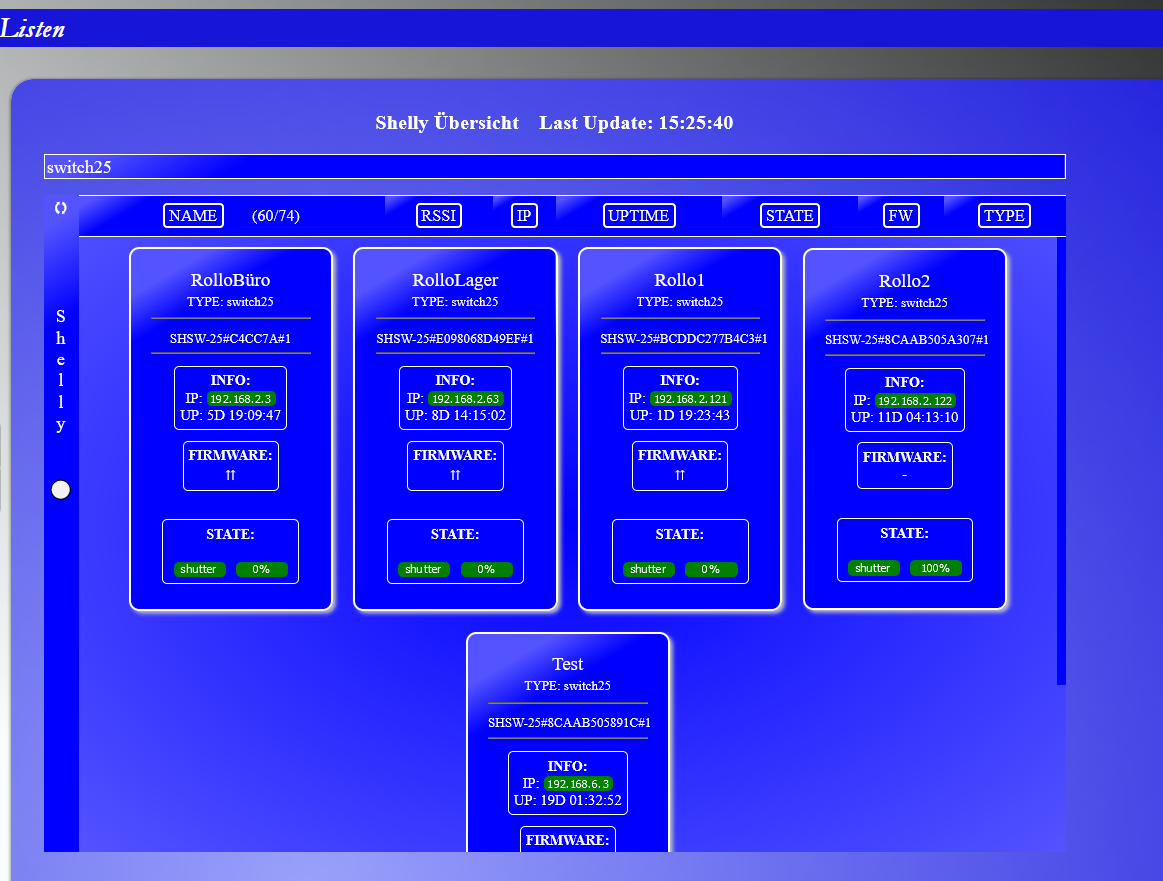This screenshot has height=881, width=1163.
Task: Click the vertical scrollbar beside the device list
Action: tap(1061, 460)
